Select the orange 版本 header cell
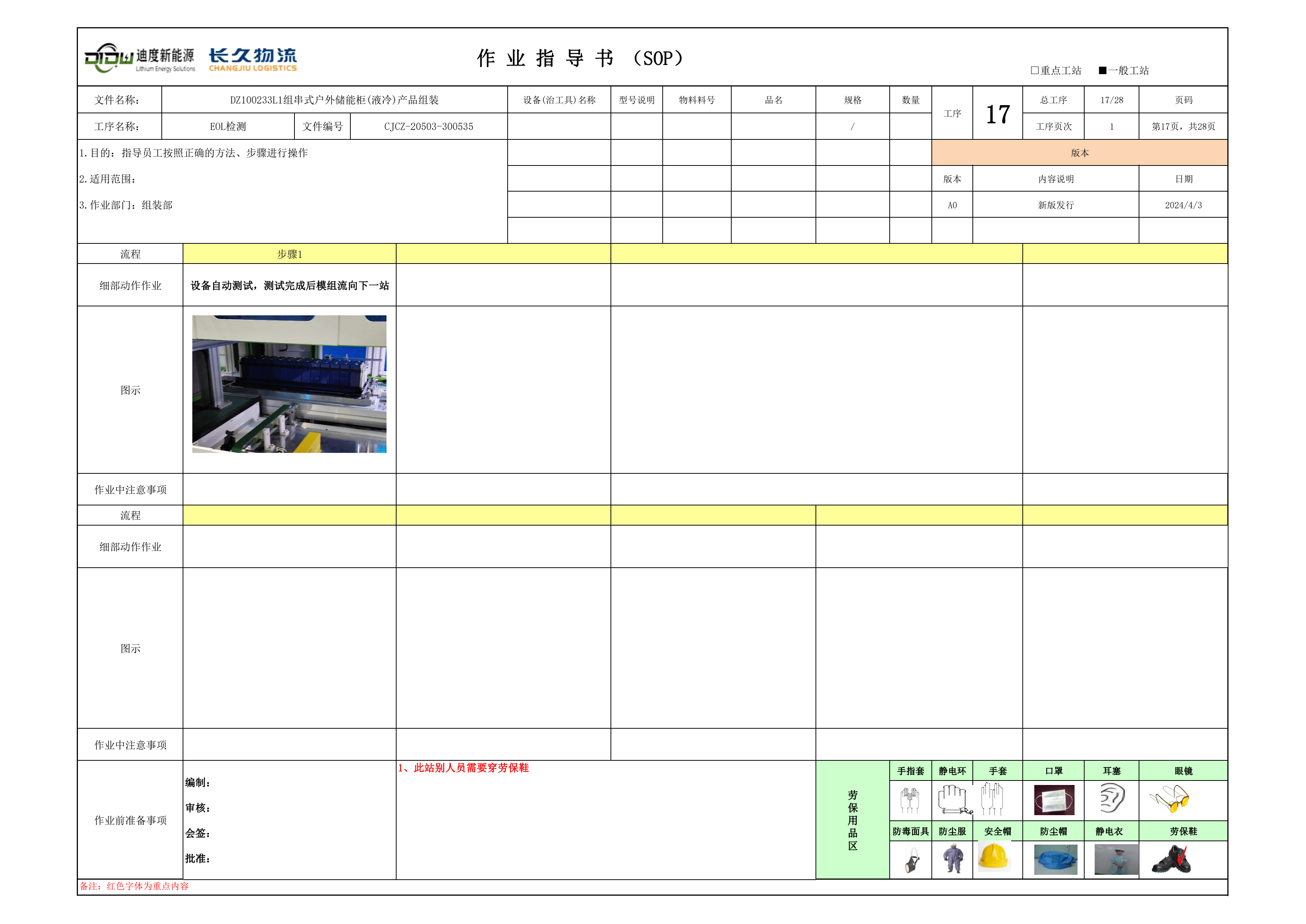 click(1079, 152)
